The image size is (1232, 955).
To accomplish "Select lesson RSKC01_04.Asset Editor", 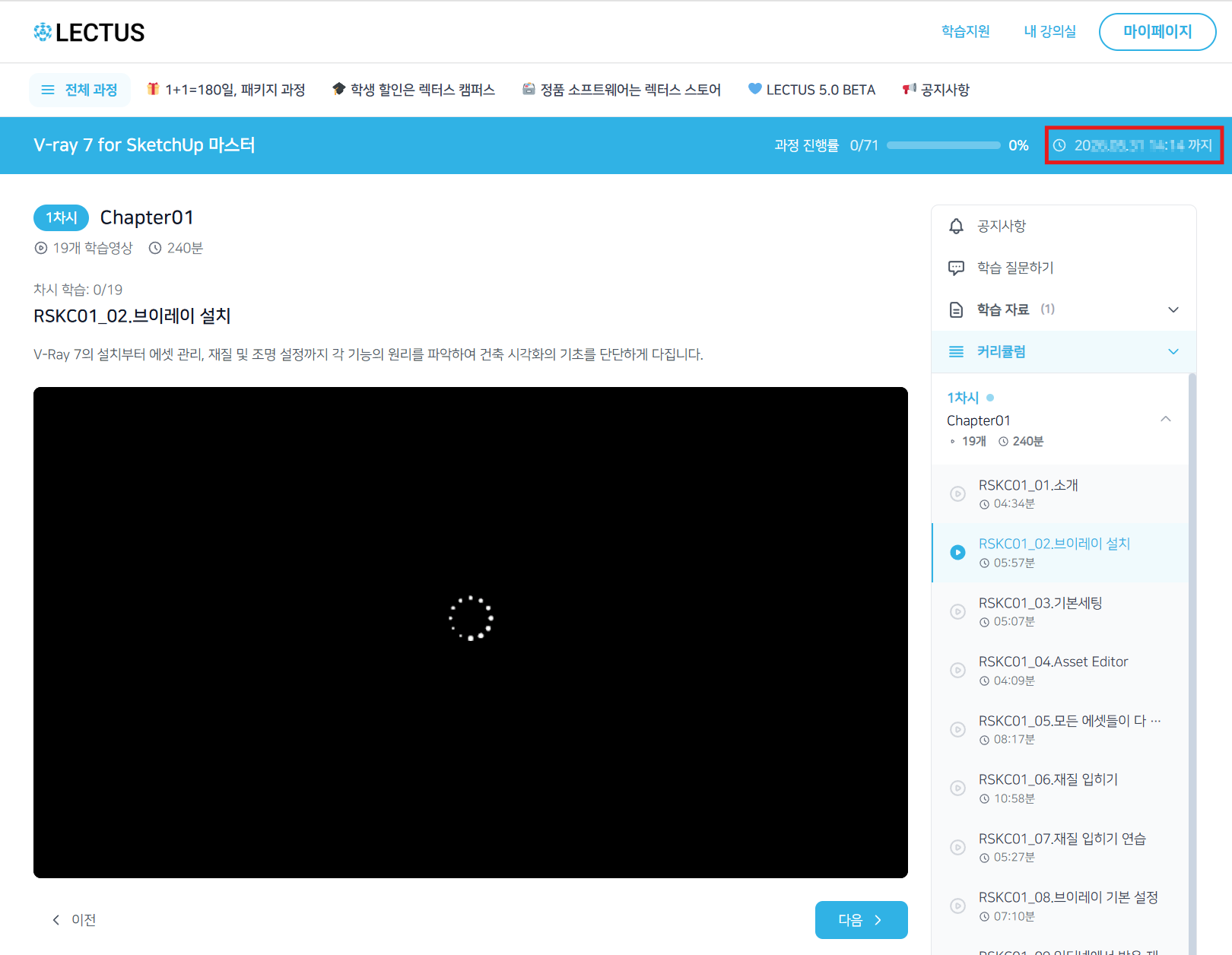I will tap(1060, 670).
